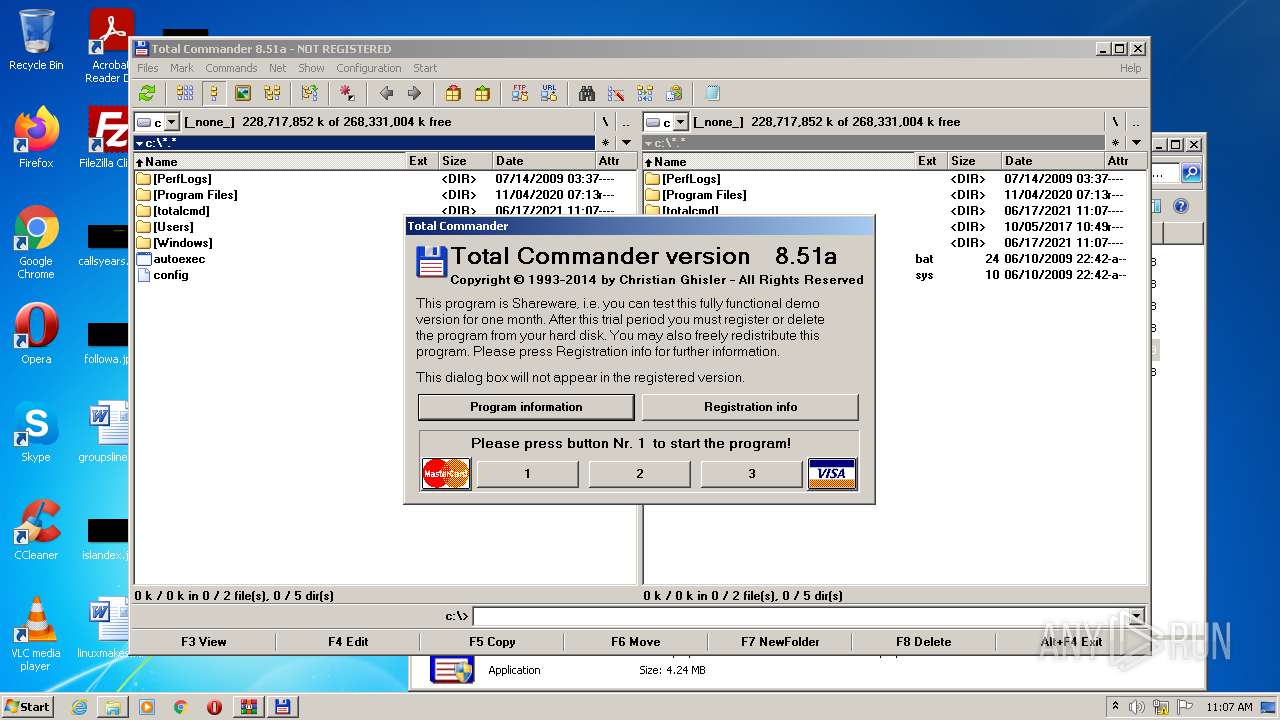
Task: Select [Program Files] folder in left panel
Action: click(195, 195)
